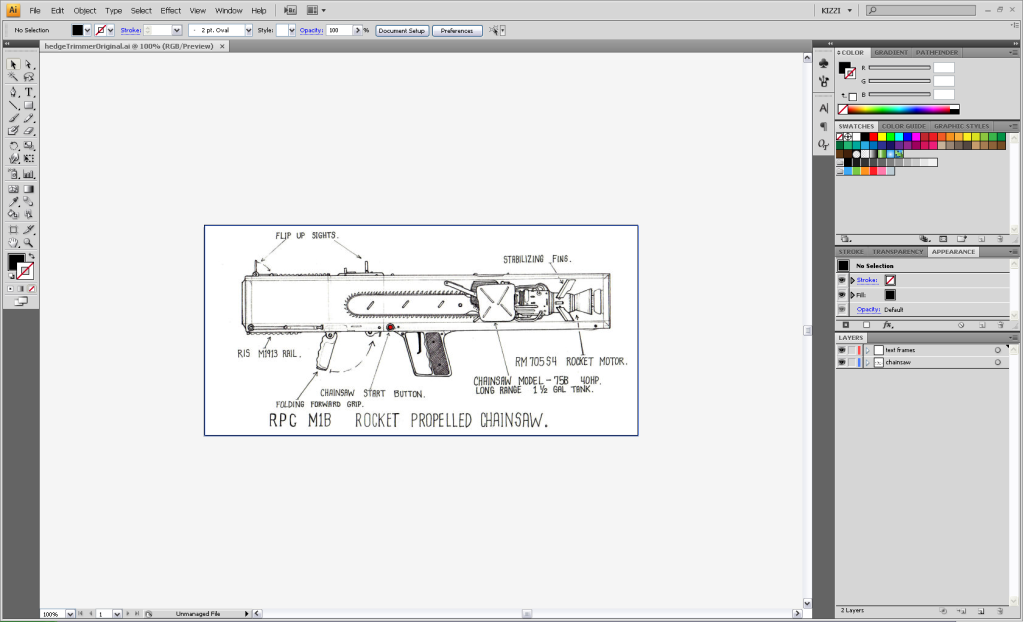
Task: Select the Rectangle tool
Action: pos(29,104)
